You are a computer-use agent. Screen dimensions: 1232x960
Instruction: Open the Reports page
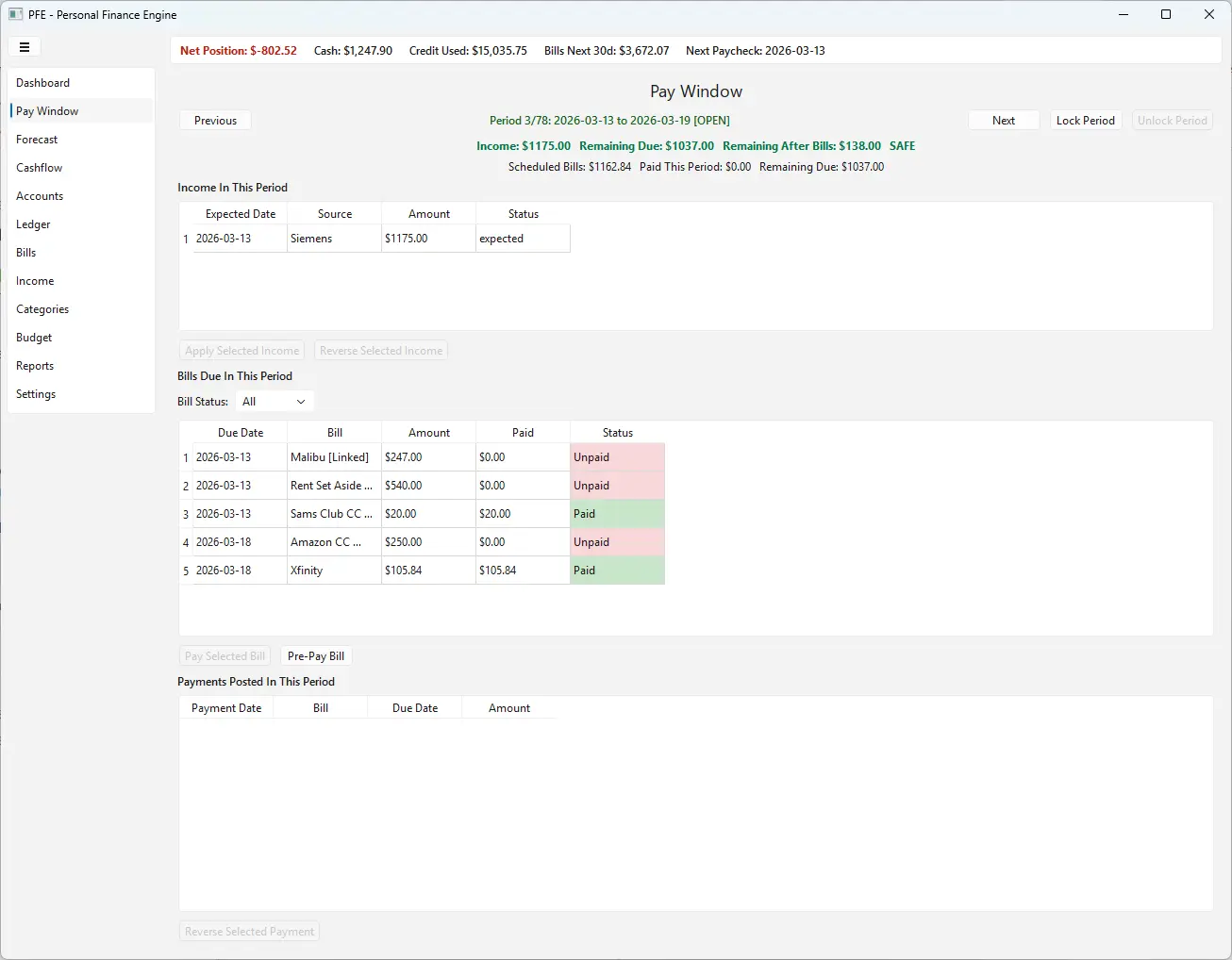(x=81, y=366)
